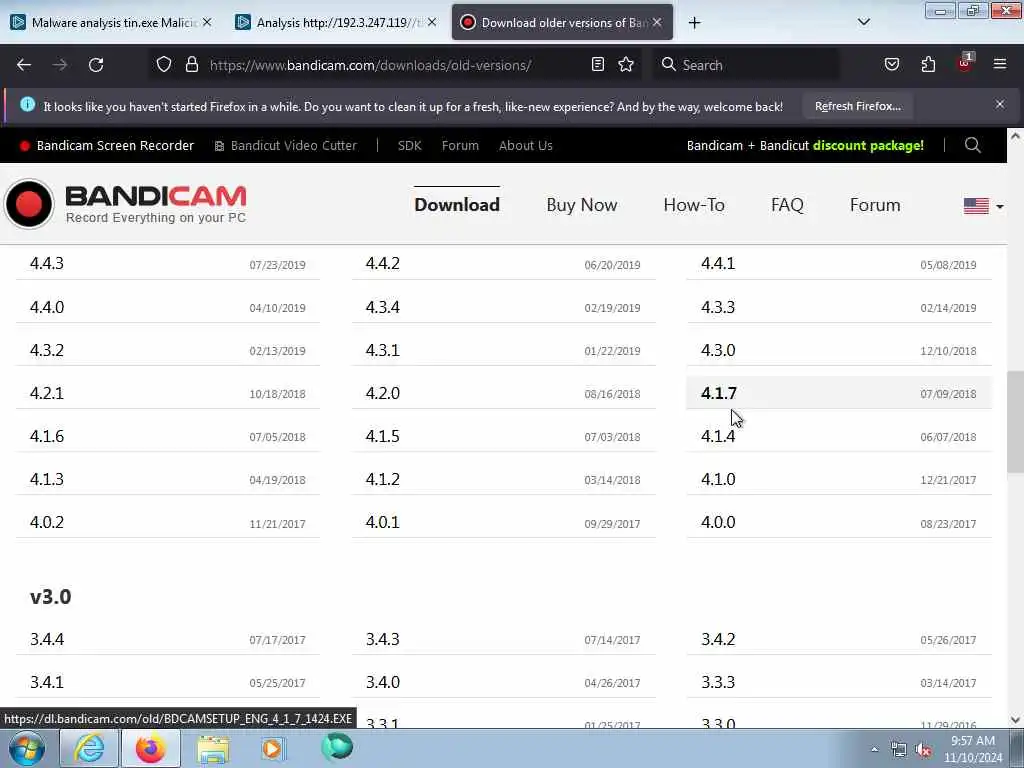This screenshot has height=768, width=1024.
Task: Download Bandicam version 3.4.3
Action: click(x=504, y=639)
